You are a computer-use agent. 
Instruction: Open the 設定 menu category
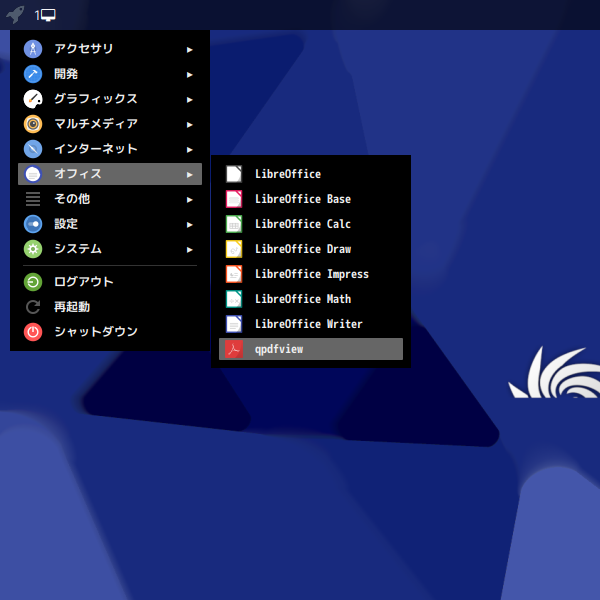coord(110,224)
